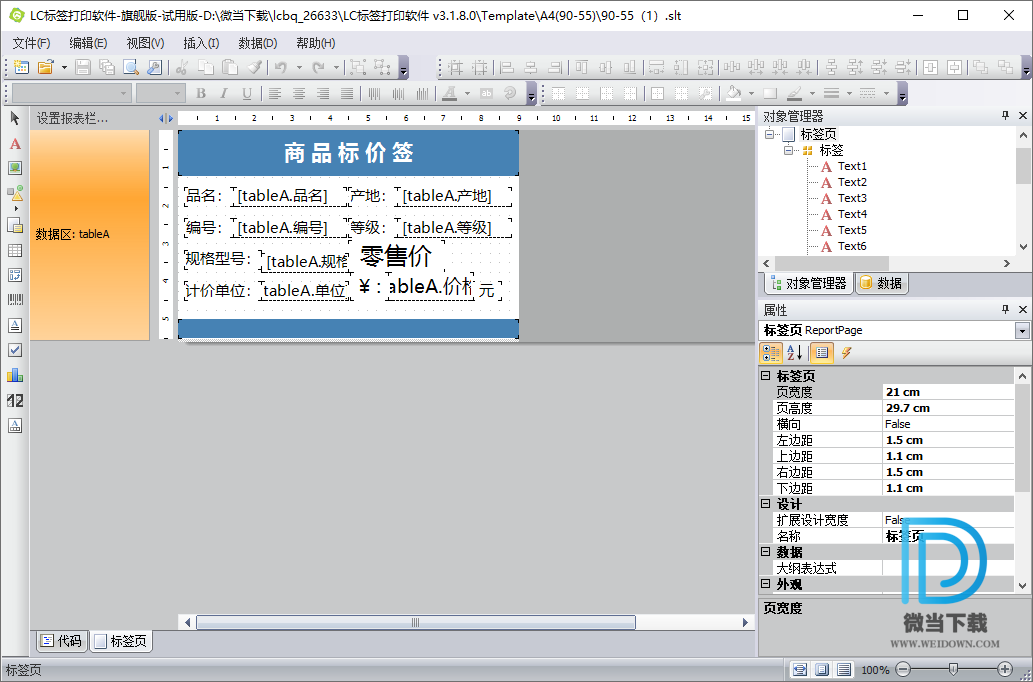The width and height of the screenshot is (1033, 682).
Task: Open the font size combo box
Action: point(159,94)
